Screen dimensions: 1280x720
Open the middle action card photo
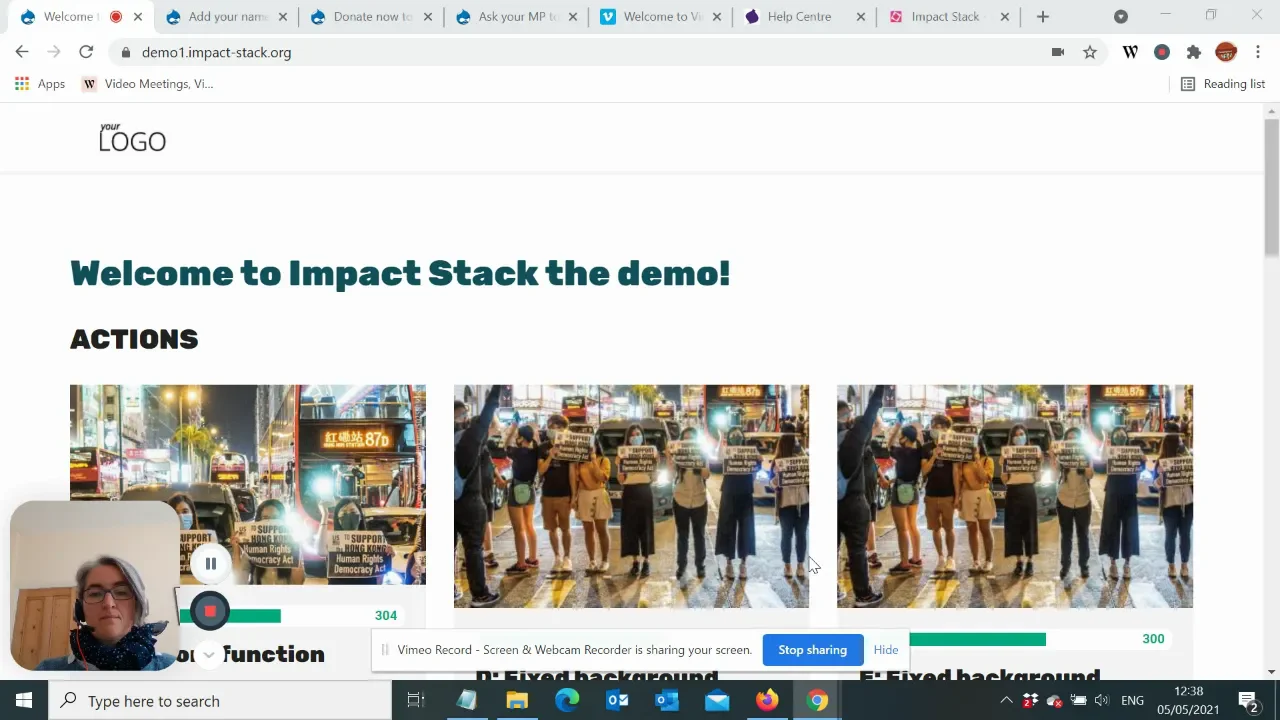coord(631,496)
